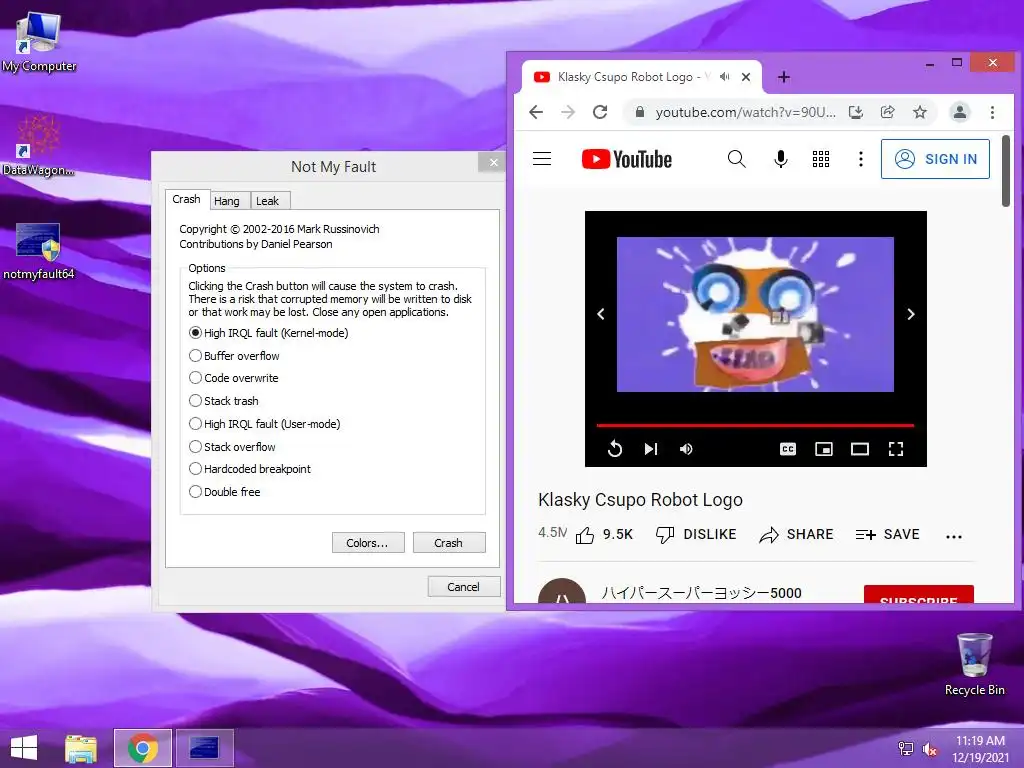Open YouTube settings dots menu

861,159
